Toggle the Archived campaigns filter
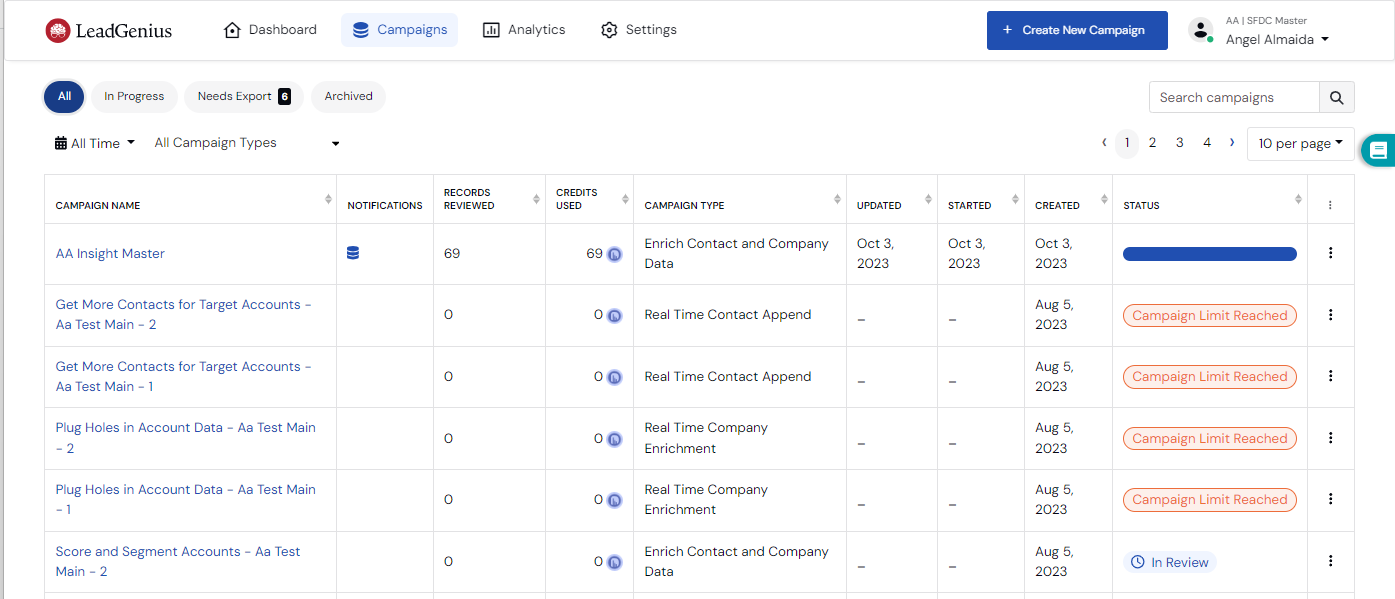 (x=347, y=96)
